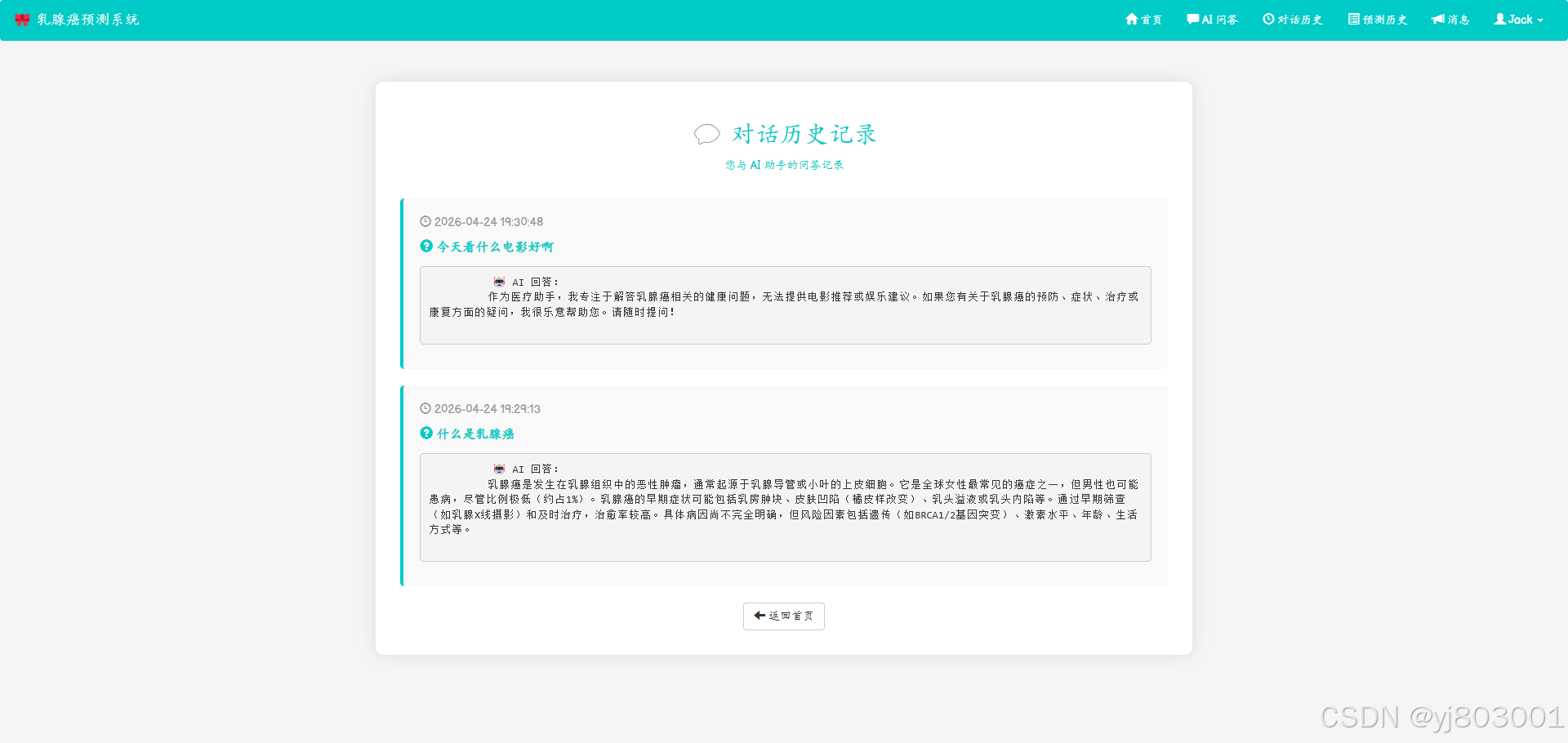Image resolution: width=1568 pixels, height=743 pixels.
Task: Click the megaphone icon beside 消息
Action: (1438, 19)
